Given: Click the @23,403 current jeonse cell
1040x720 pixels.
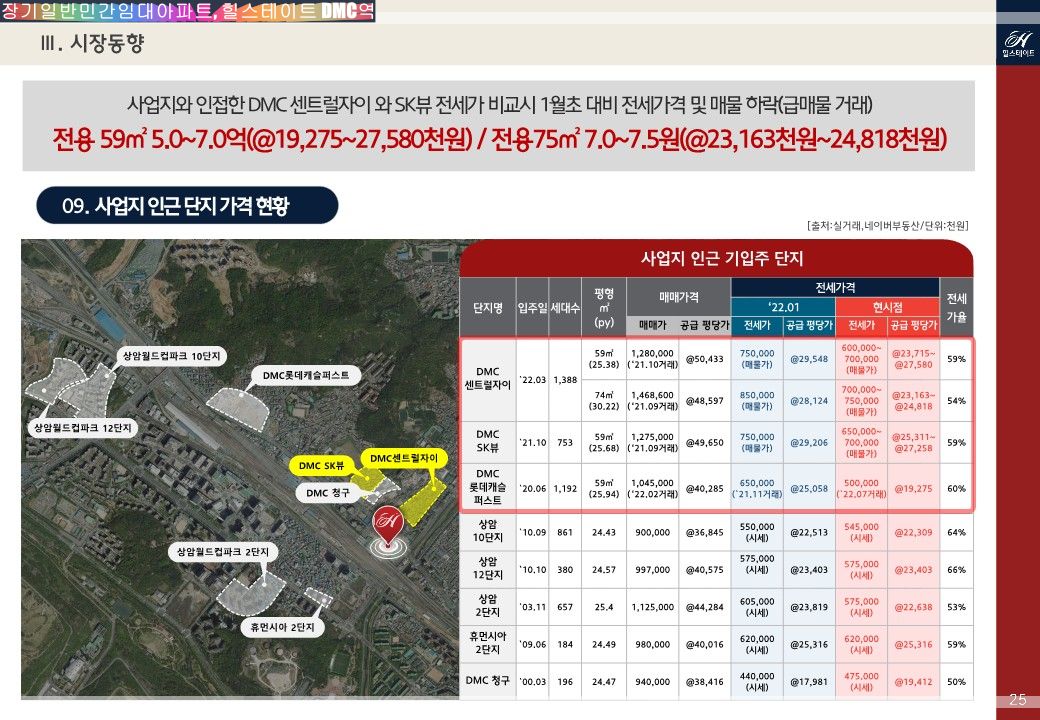Looking at the screenshot, I should tap(913, 569).
